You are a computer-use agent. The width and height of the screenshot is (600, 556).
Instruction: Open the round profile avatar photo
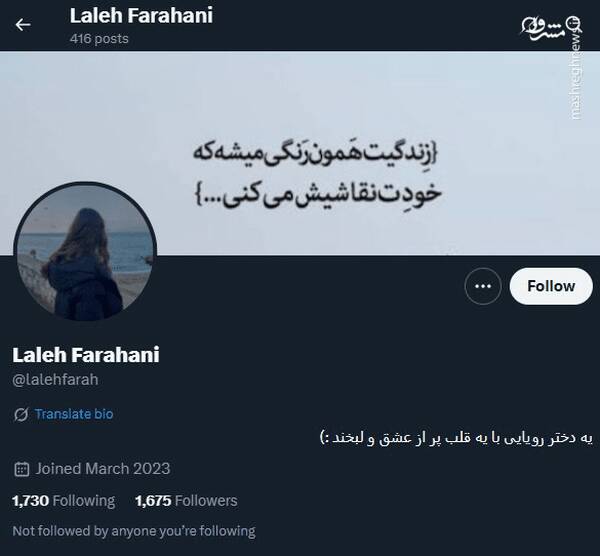coord(85,251)
